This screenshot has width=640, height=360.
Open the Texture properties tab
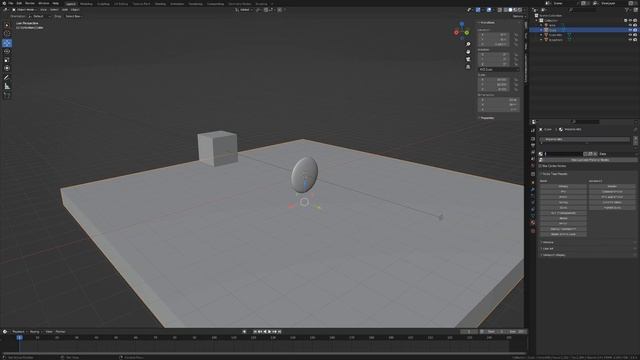click(x=533, y=231)
